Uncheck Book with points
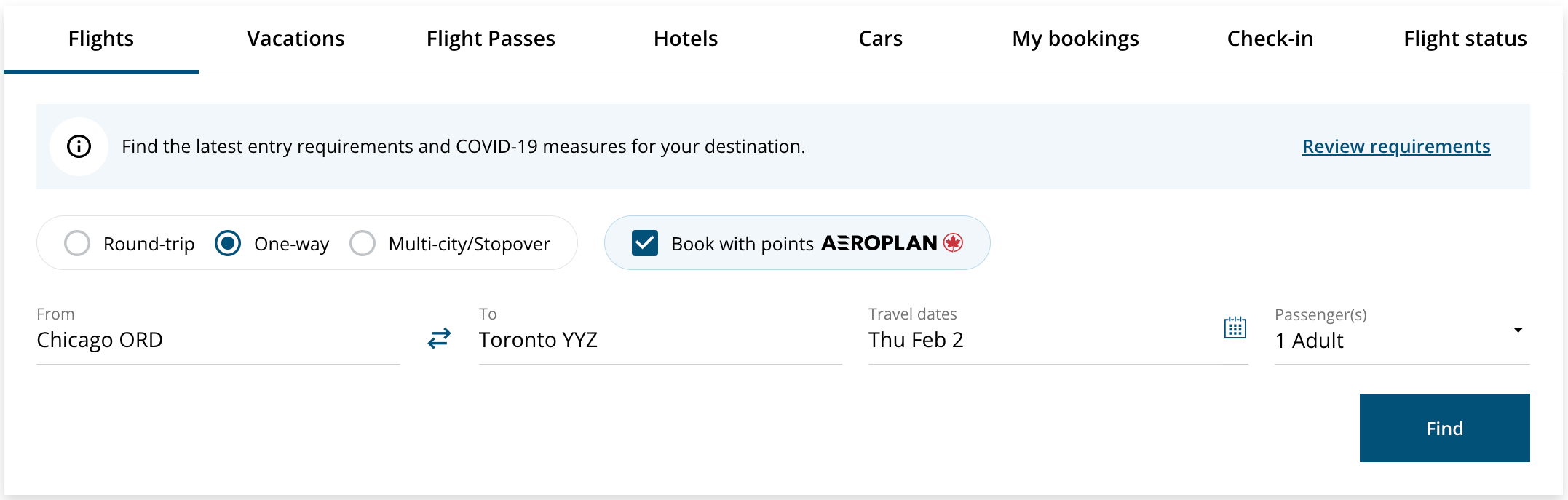This screenshot has width=1568, height=500. pos(643,243)
